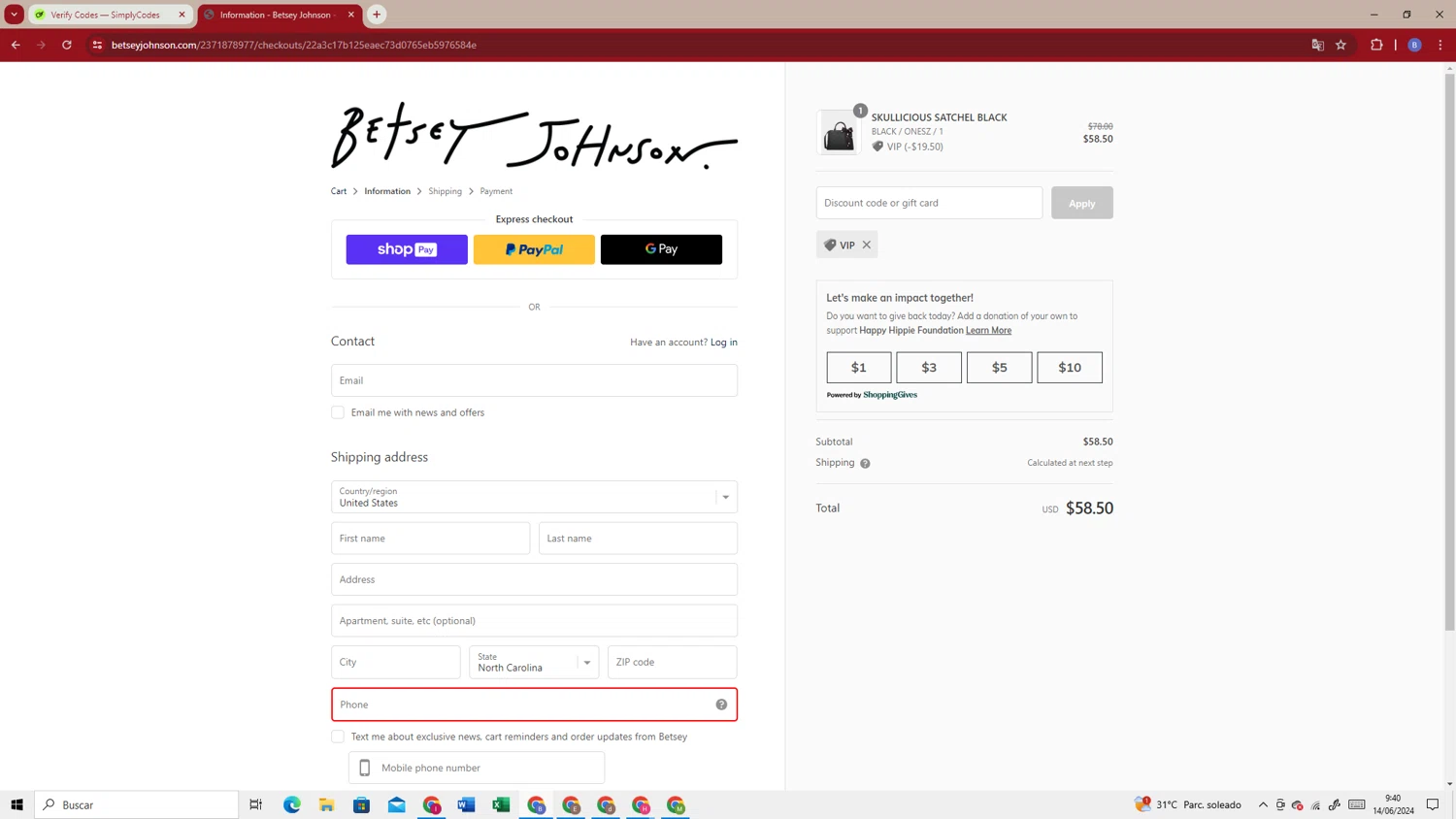Open the extensions puzzle icon

1376,45
